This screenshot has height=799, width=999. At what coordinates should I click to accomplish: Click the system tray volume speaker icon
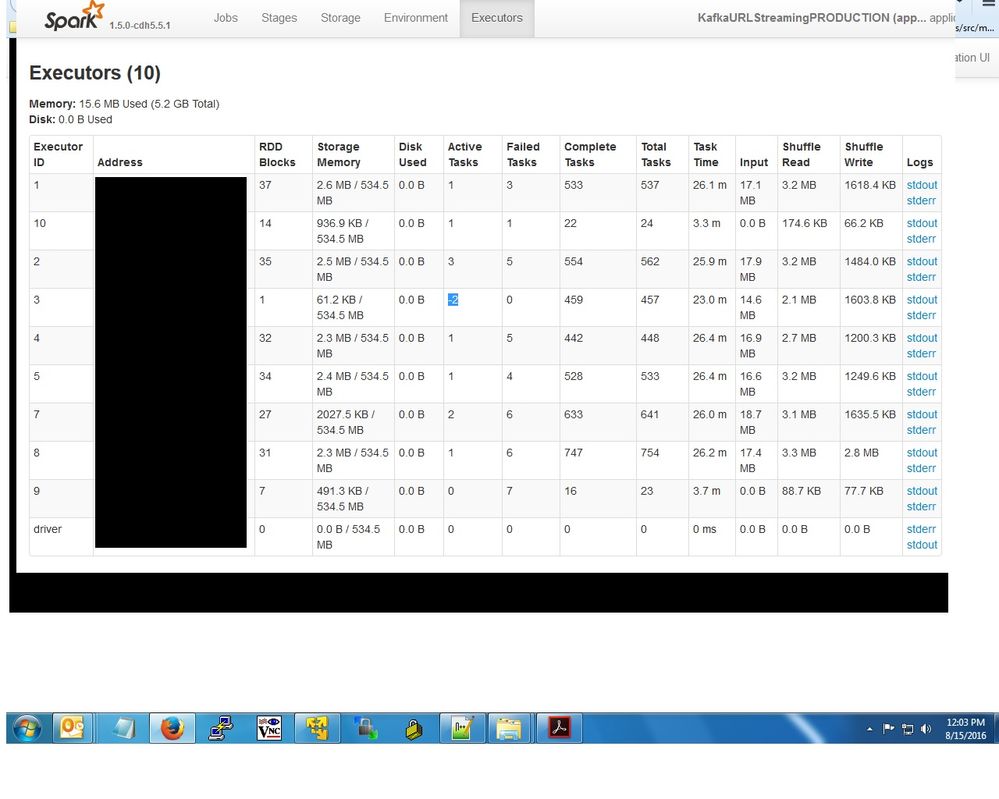(x=926, y=729)
